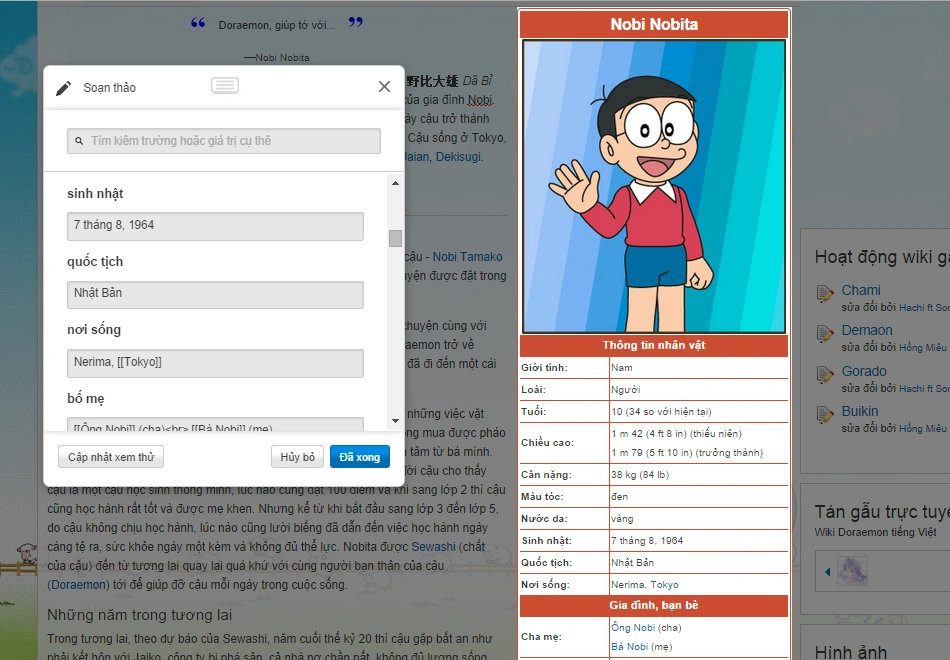Click the Nobi Nobita infobox title
950x660 pixels.
654,24
